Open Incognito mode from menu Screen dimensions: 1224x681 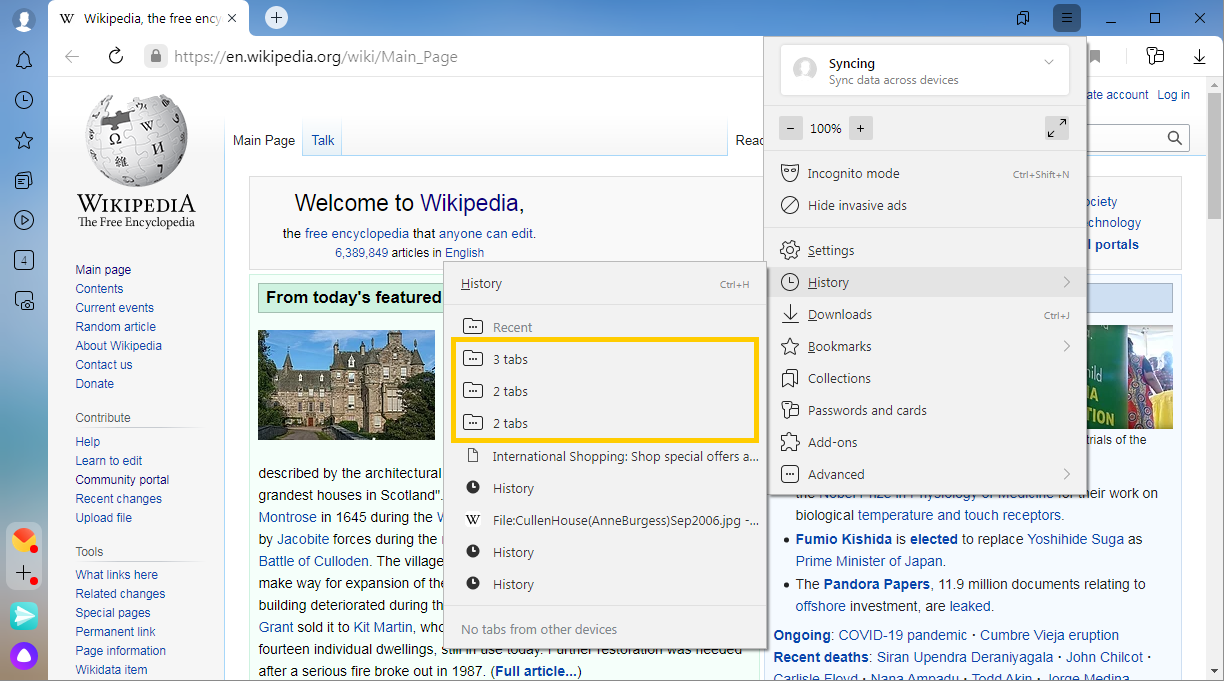point(925,174)
